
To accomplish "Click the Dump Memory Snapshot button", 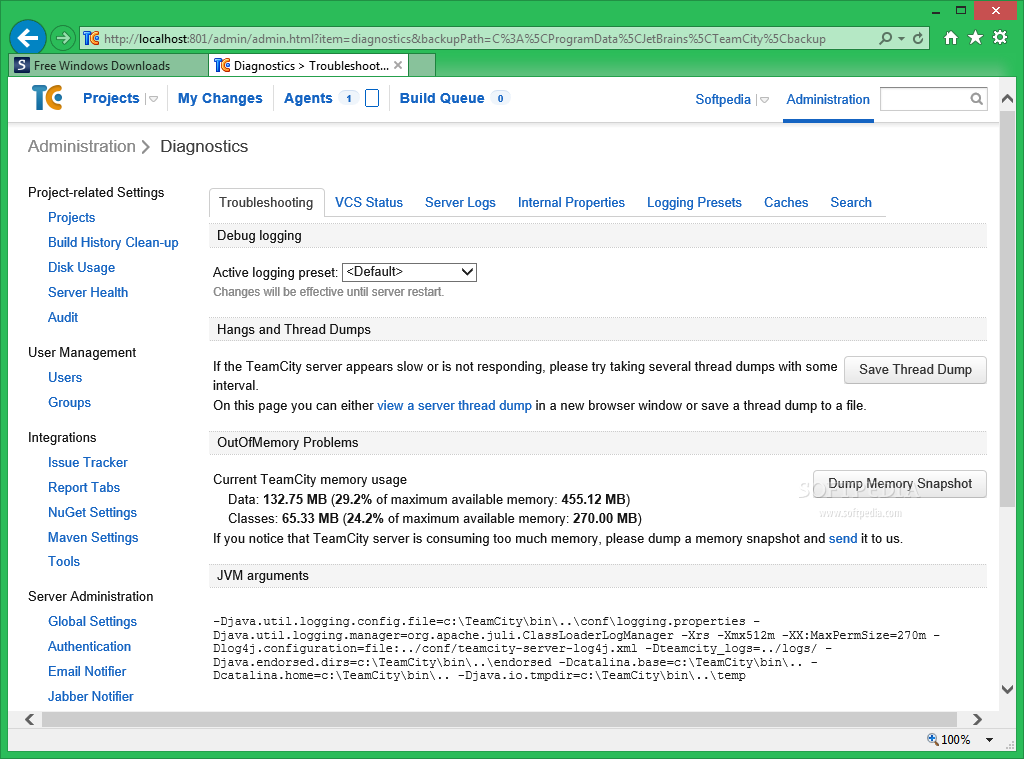I will pyautogui.click(x=899, y=484).
